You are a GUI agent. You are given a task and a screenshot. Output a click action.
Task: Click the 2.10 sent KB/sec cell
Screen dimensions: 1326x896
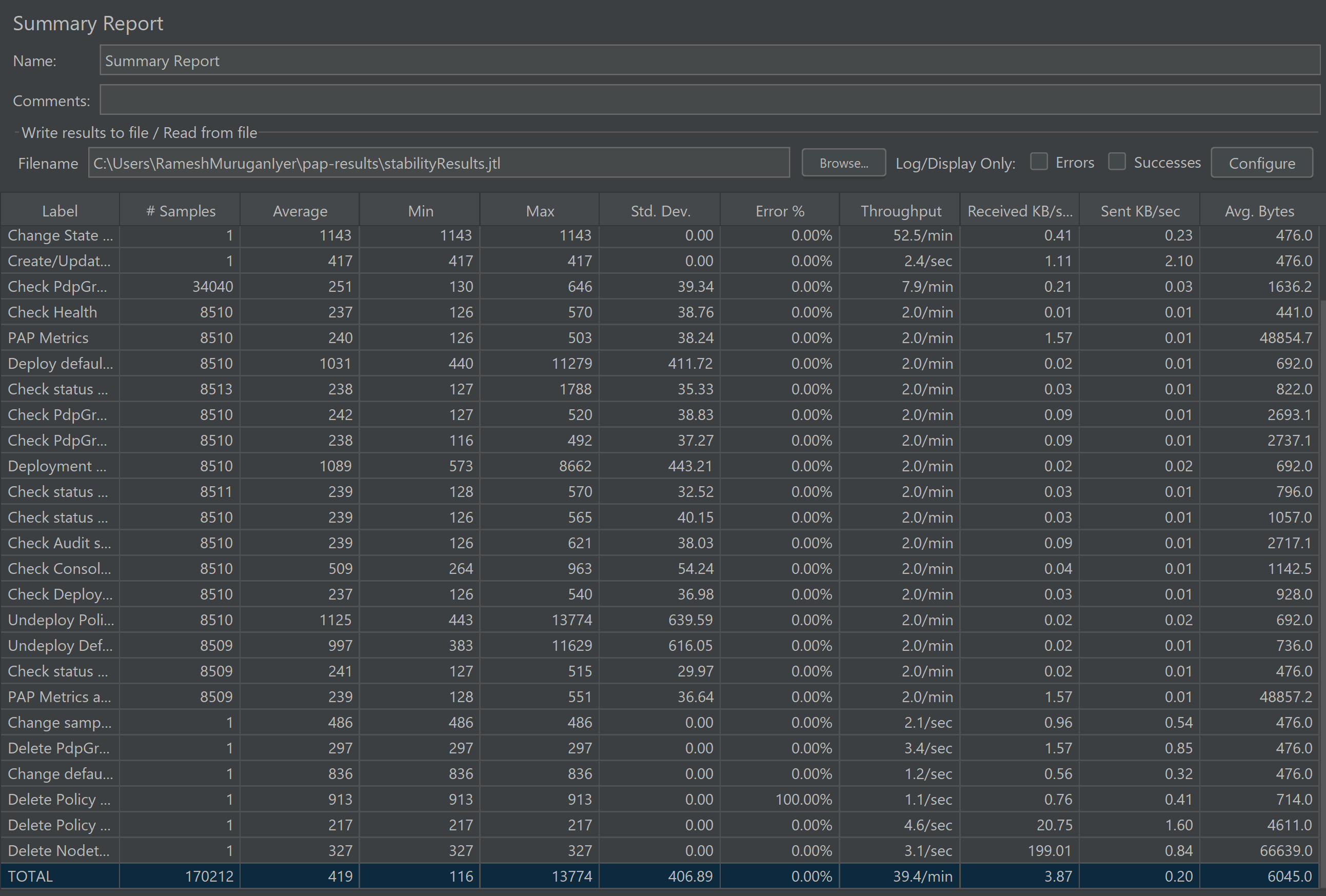tap(1139, 261)
